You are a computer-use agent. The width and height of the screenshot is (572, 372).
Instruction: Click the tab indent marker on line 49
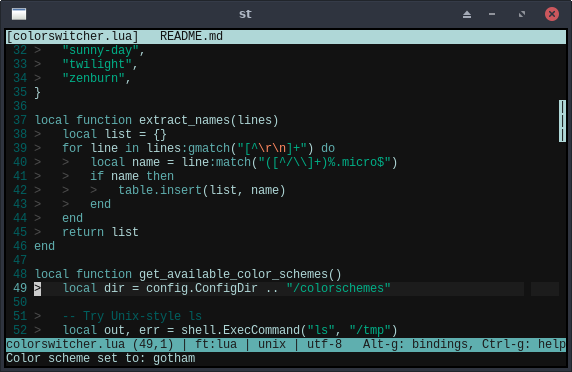[38, 288]
